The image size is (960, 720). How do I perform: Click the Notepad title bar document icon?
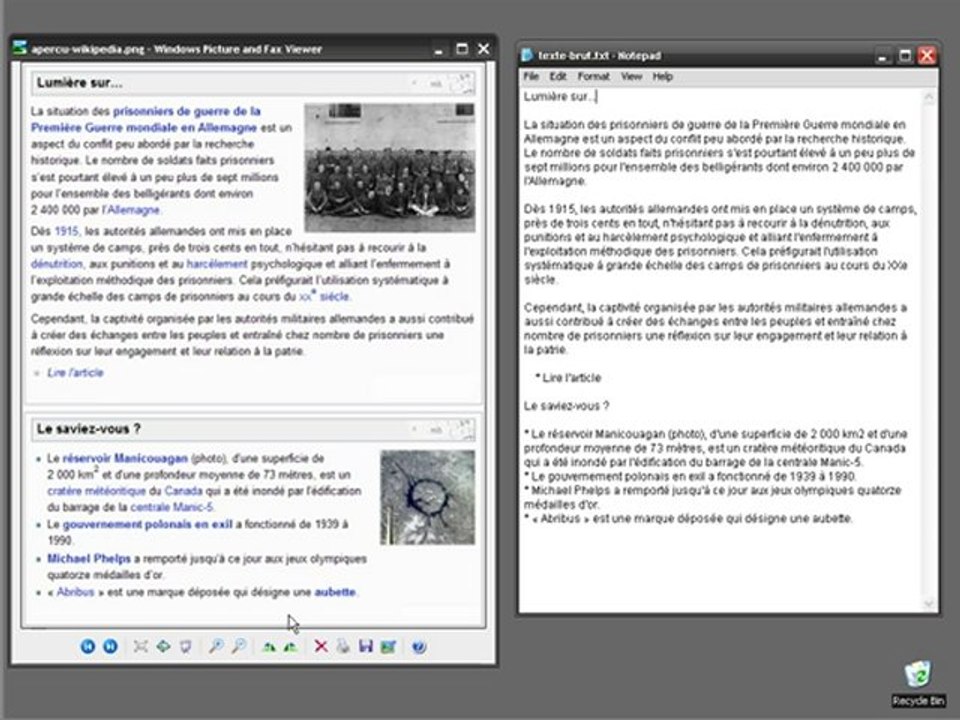click(527, 55)
